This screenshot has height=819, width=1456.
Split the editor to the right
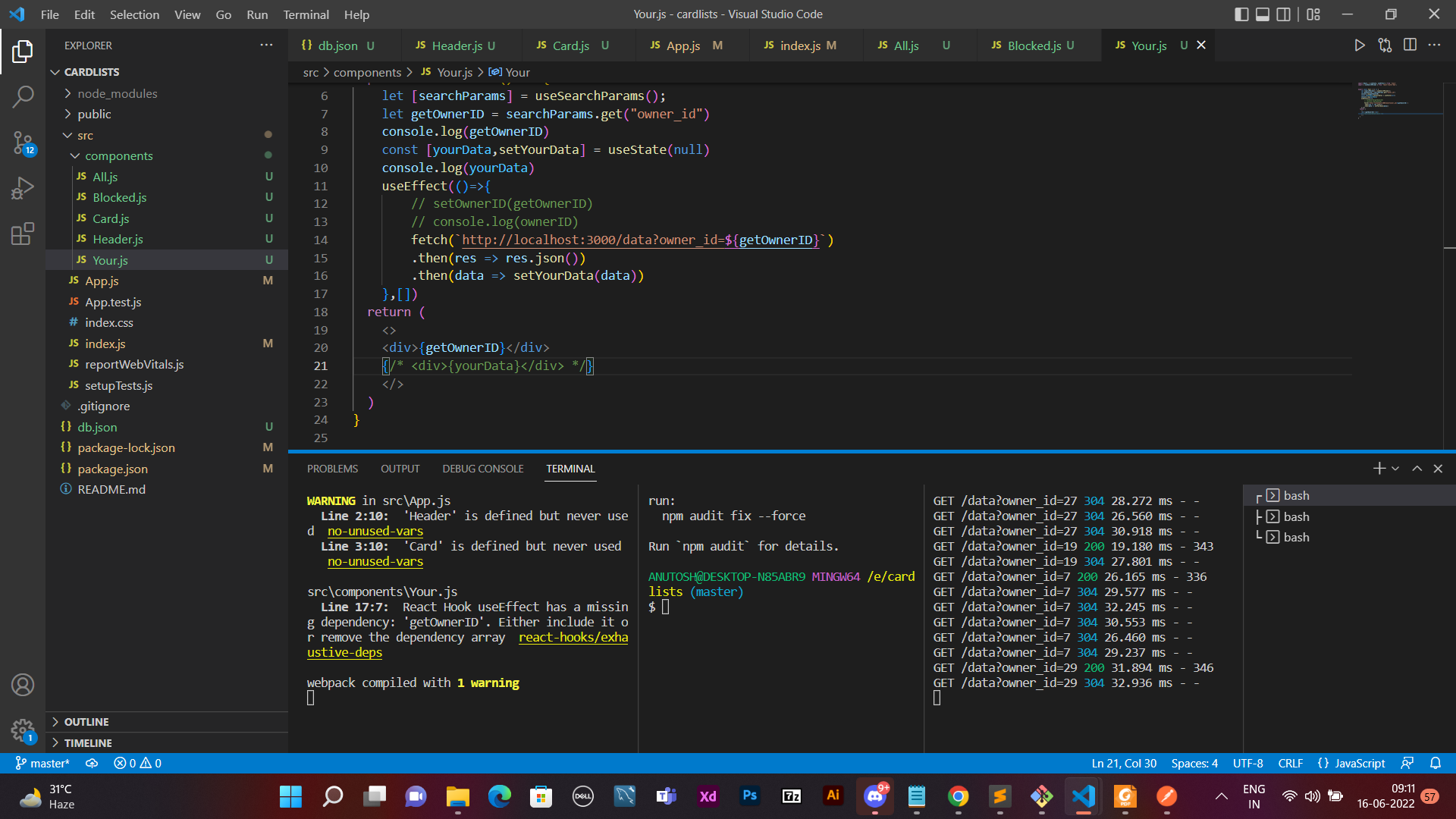click(x=1410, y=45)
